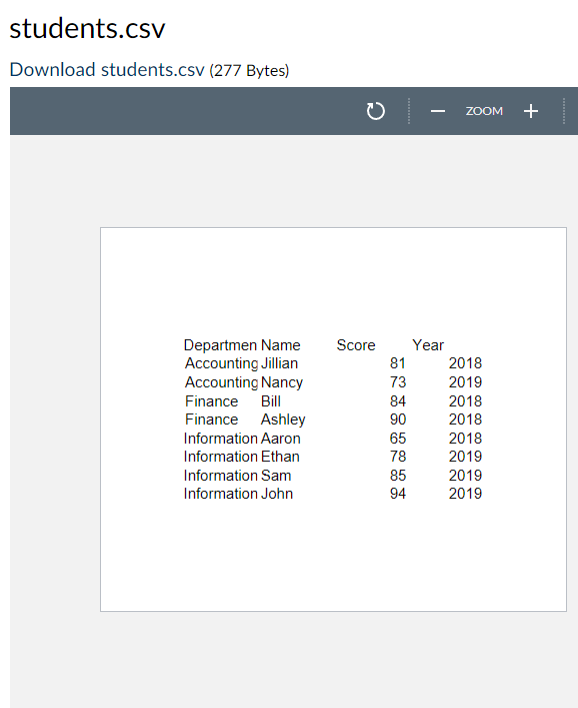Select the Year column header
Screen dimensions: 578x708
coord(428,345)
